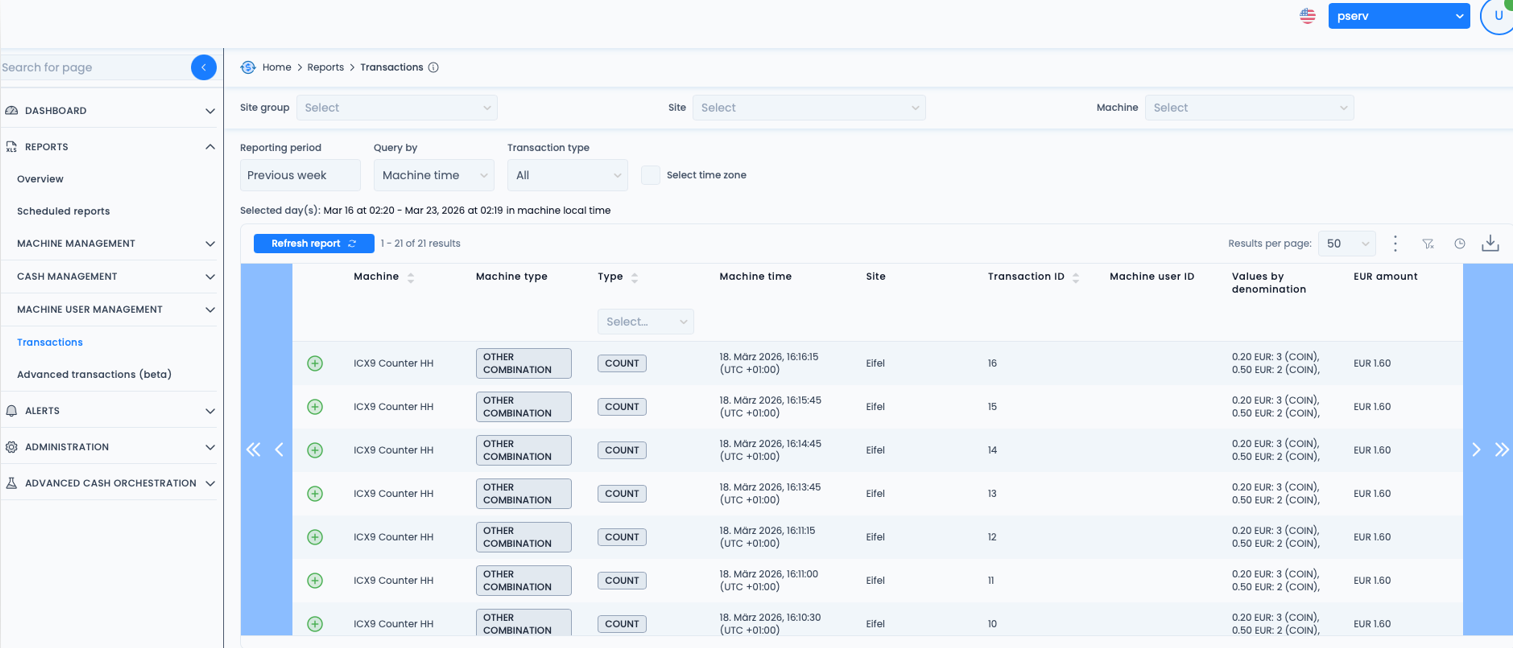Click the Machine user ID column header
1513x648 pixels.
point(1152,276)
